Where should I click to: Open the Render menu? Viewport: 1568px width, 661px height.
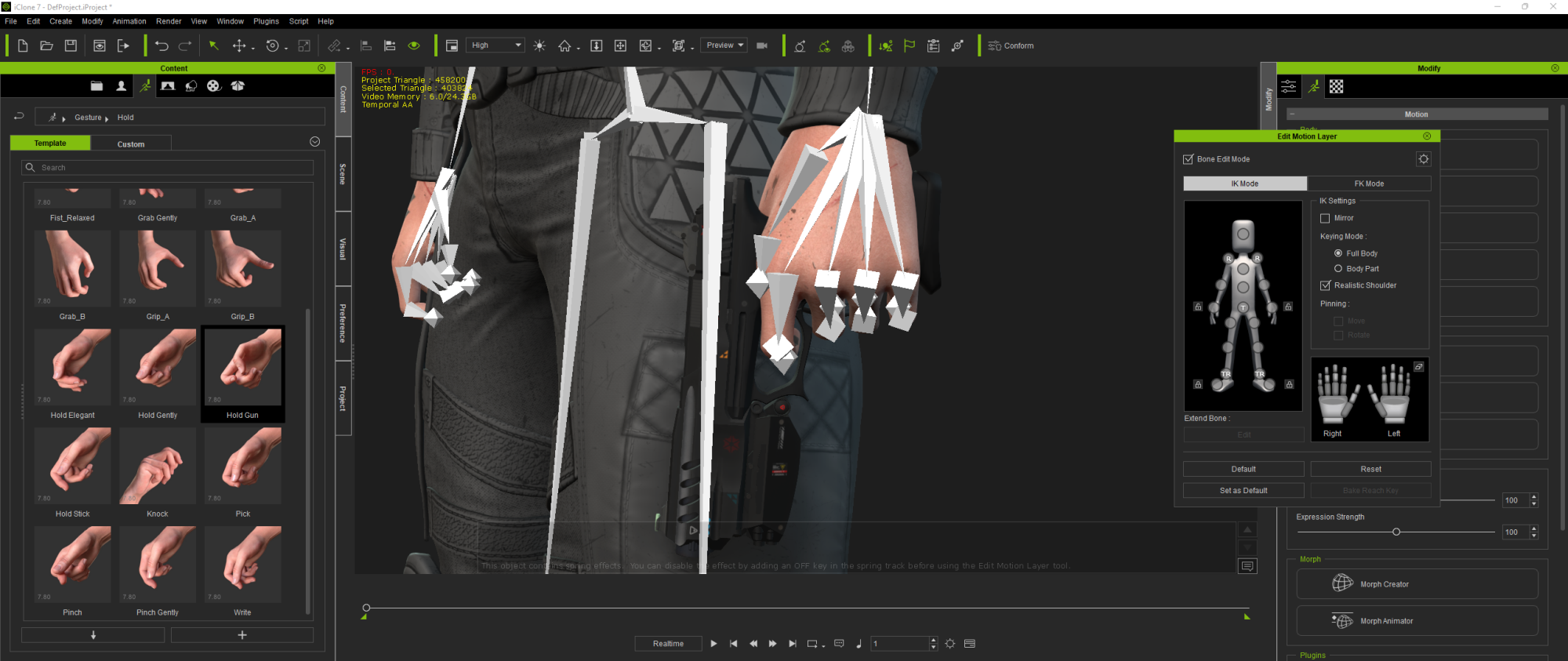pos(169,21)
